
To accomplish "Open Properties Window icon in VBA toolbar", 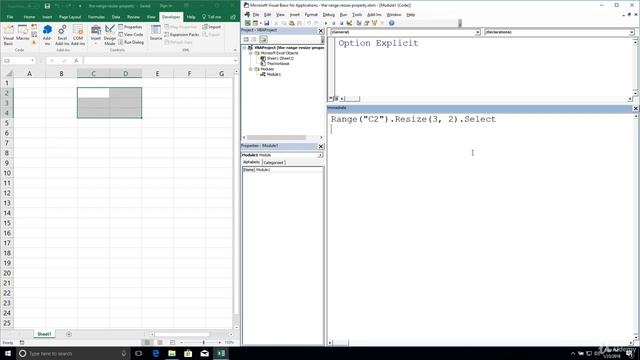I will tap(366, 23).
